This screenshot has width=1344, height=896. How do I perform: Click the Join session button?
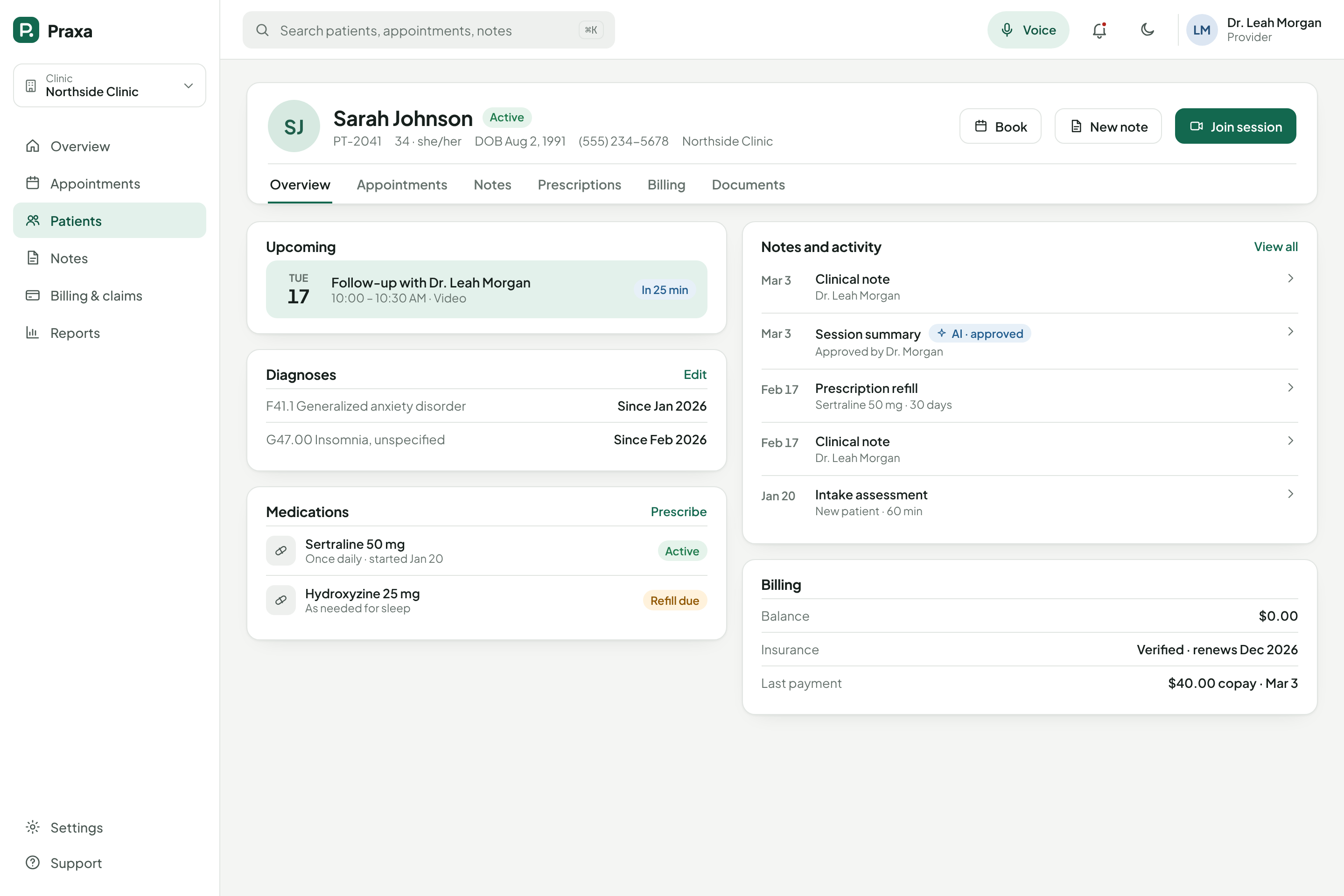pyautogui.click(x=1235, y=126)
